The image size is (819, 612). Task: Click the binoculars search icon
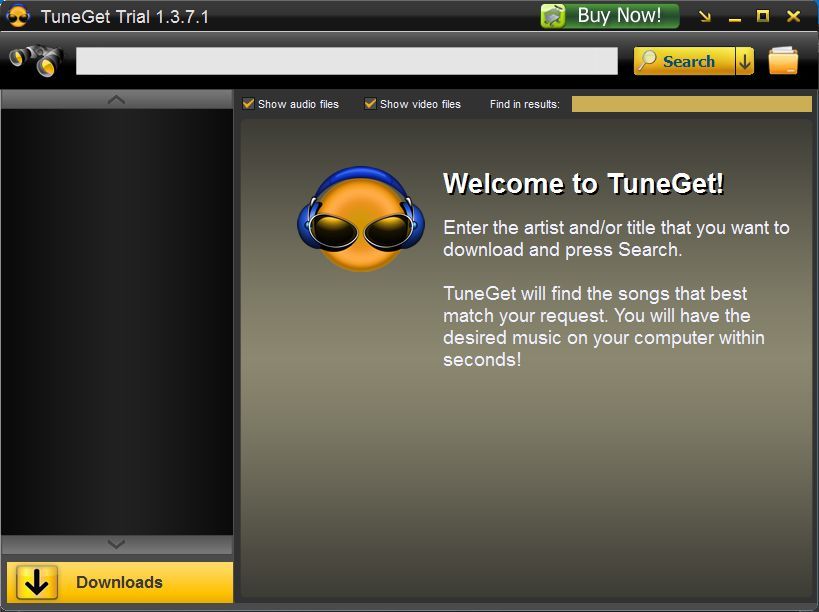point(36,61)
